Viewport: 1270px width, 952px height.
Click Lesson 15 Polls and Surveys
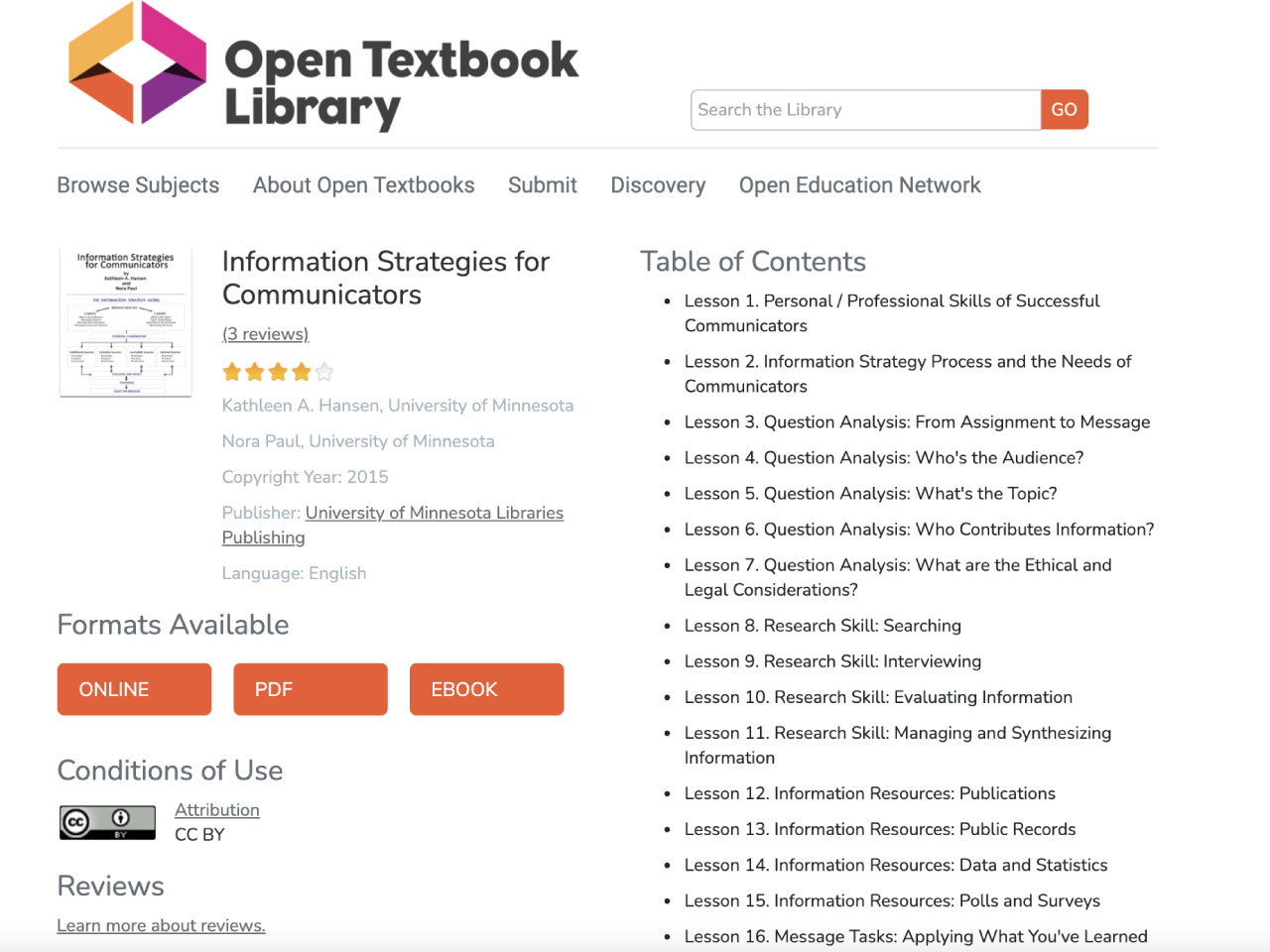click(x=892, y=900)
